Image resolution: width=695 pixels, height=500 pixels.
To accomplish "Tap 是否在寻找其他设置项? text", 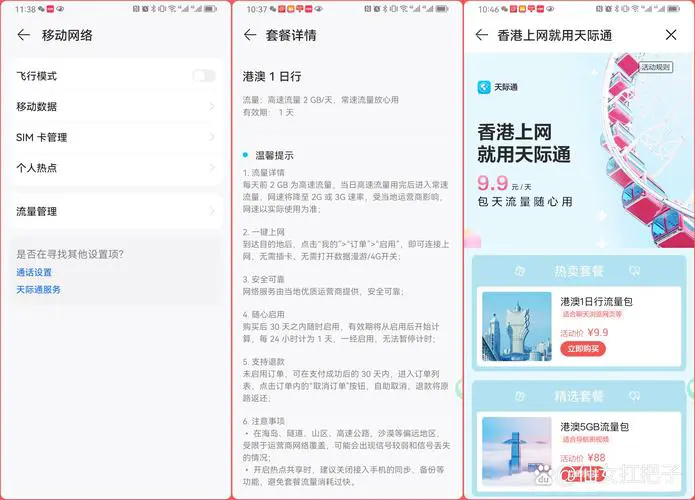I will 70,254.
